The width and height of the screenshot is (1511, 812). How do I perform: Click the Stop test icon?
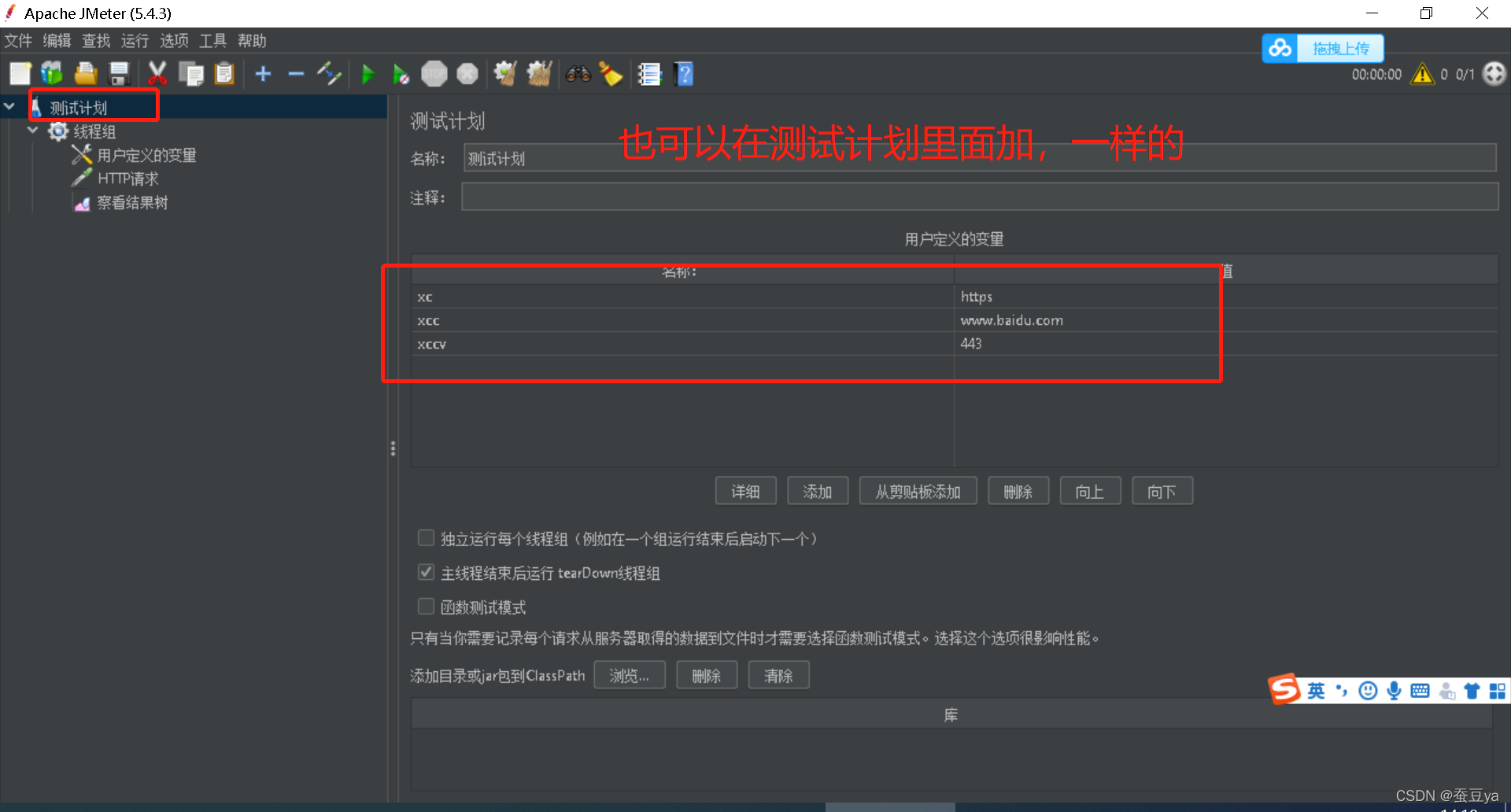(434, 74)
